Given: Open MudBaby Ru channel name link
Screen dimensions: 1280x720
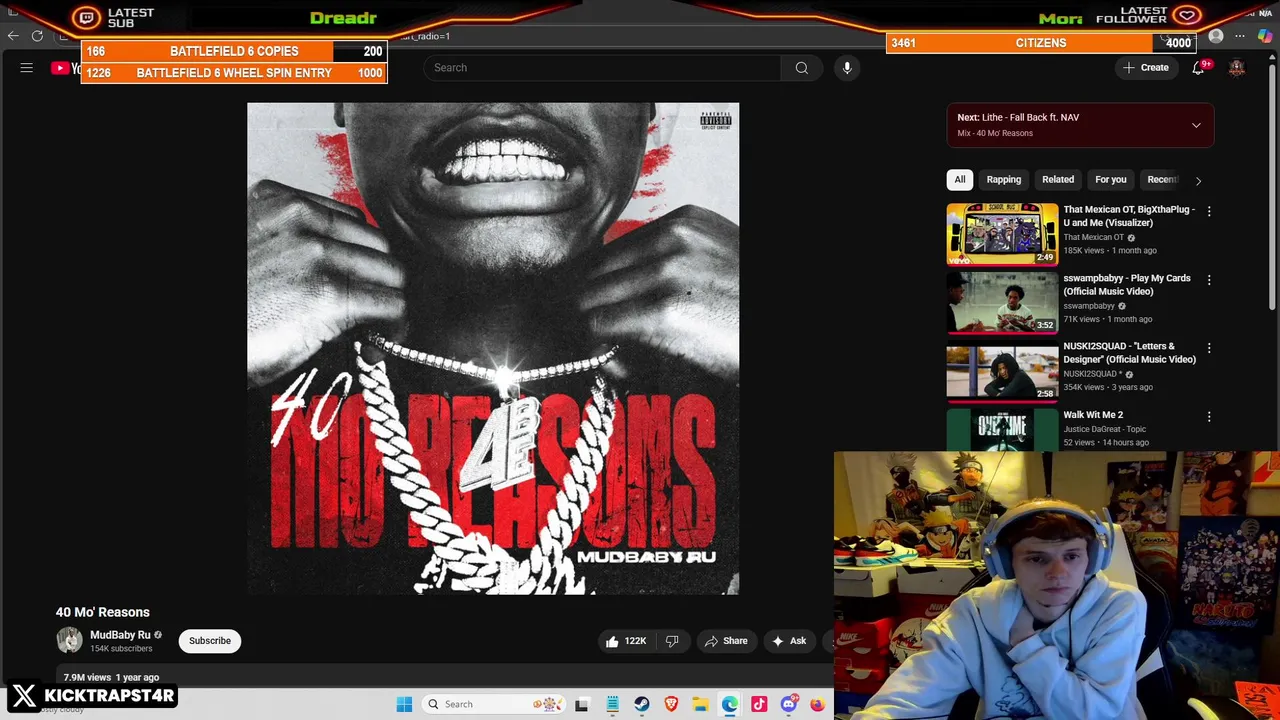Looking at the screenshot, I should (x=120, y=635).
